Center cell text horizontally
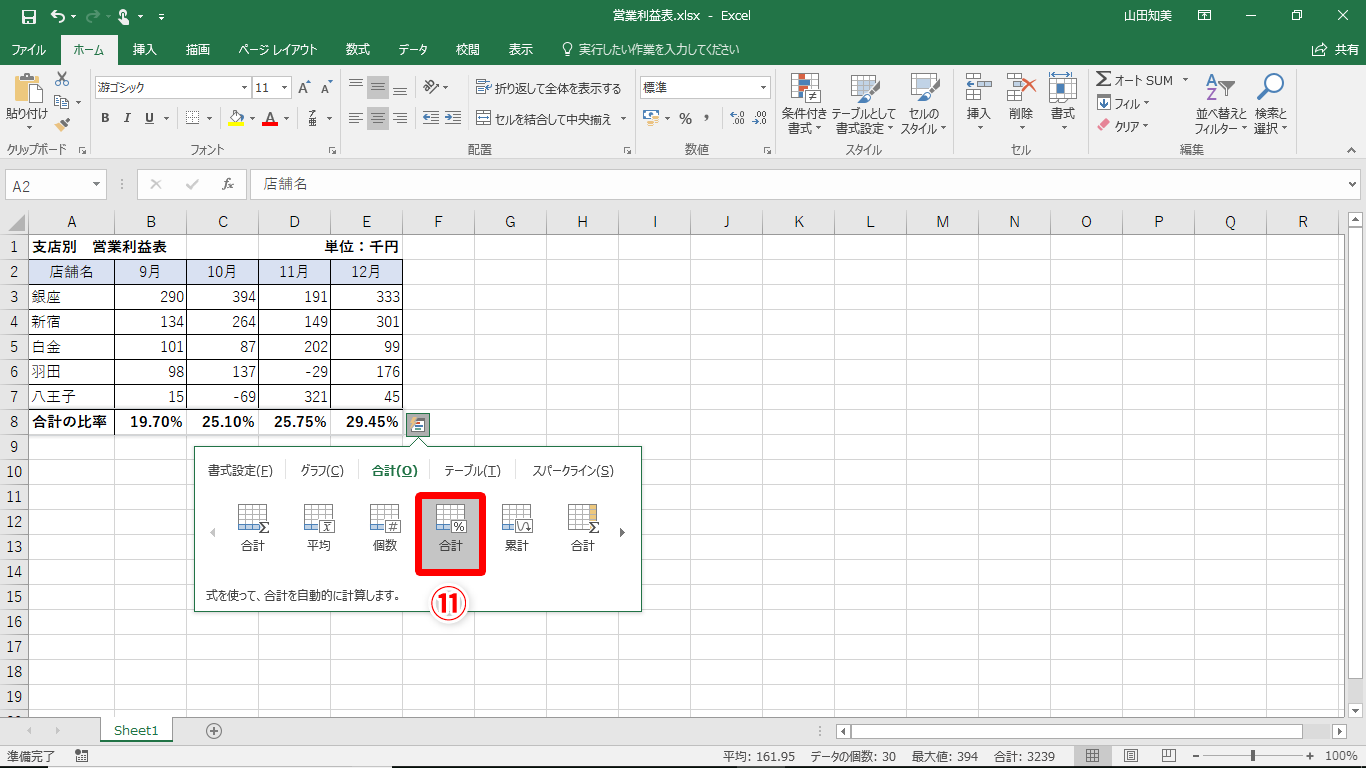 pos(377,118)
